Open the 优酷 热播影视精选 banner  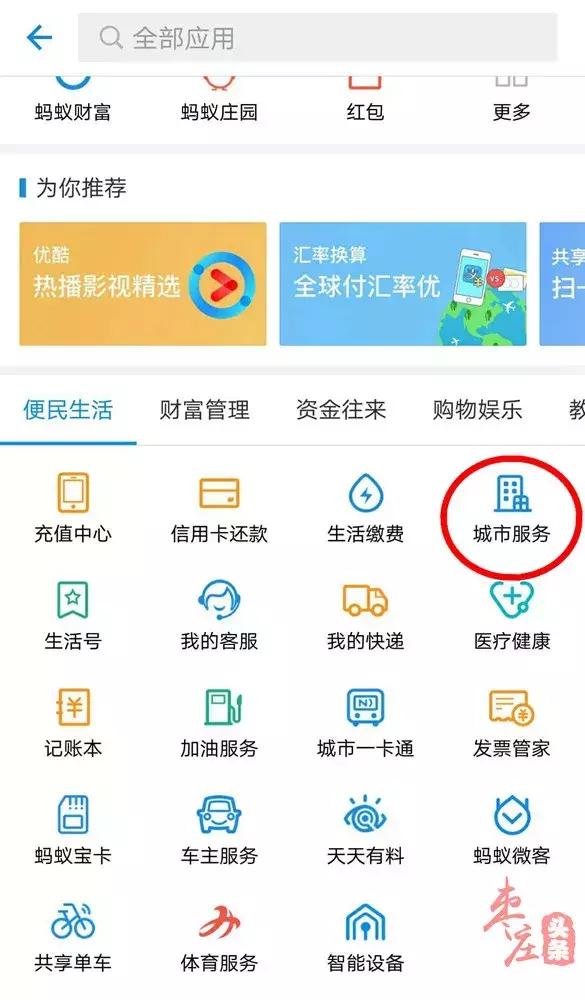click(143, 284)
